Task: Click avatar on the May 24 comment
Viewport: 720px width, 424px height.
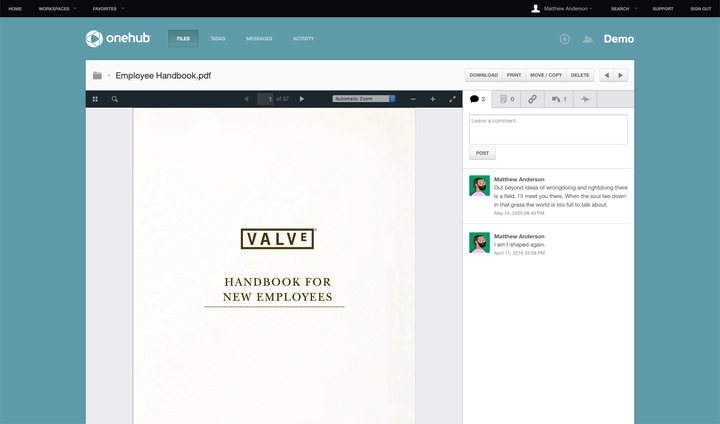Action: point(479,186)
